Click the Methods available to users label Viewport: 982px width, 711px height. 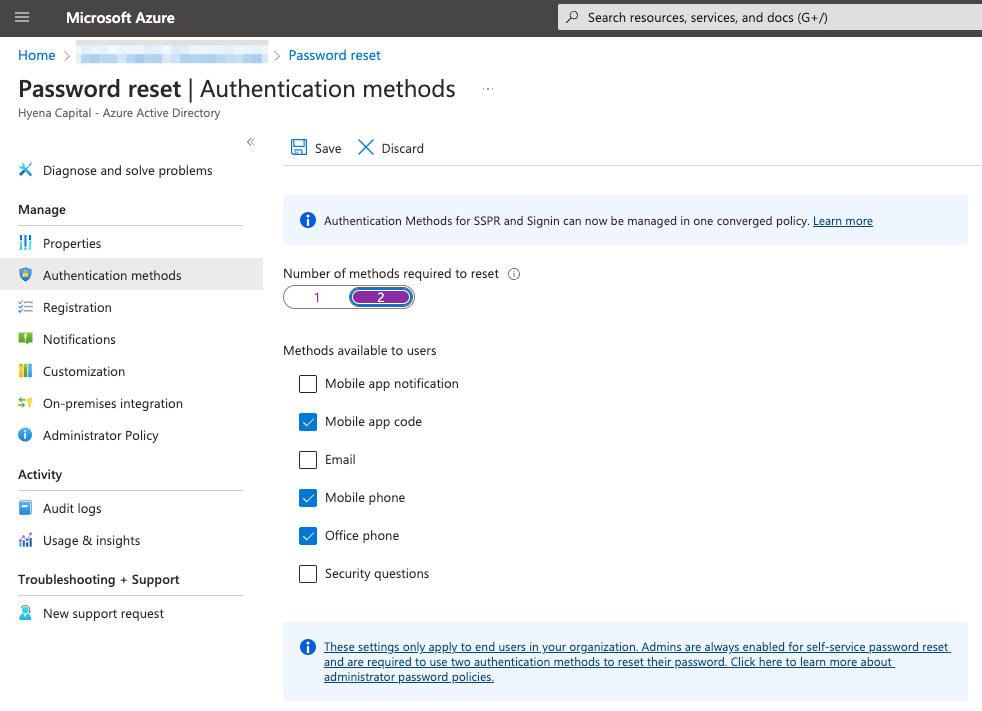(359, 350)
